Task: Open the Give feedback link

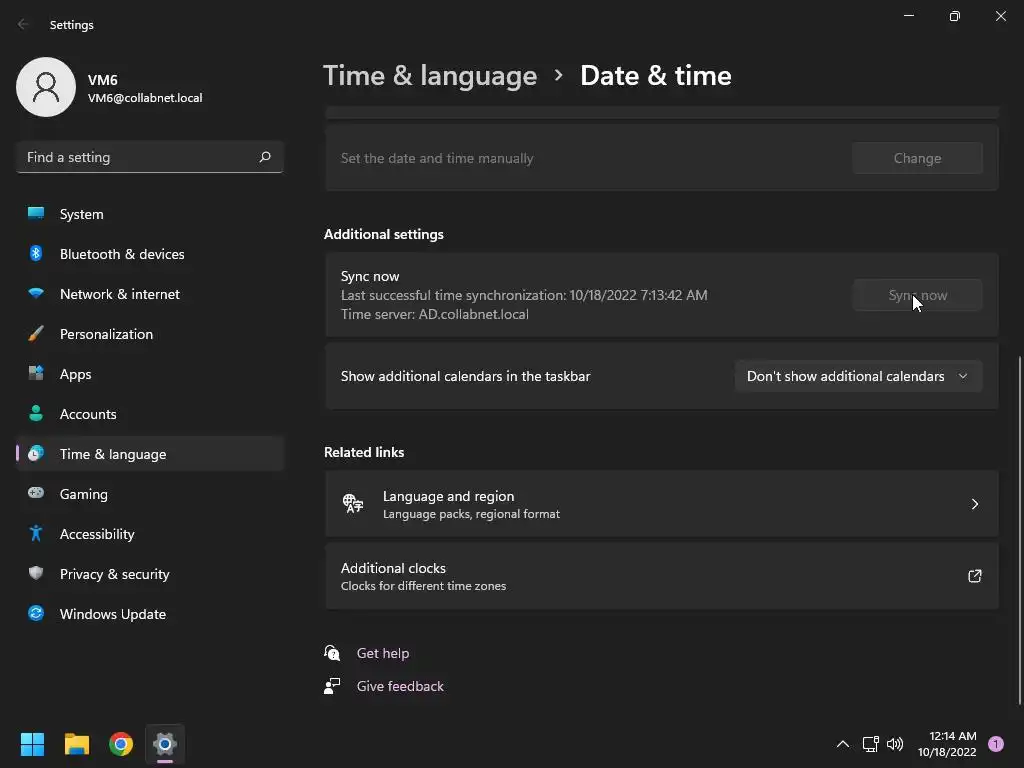Action: pyautogui.click(x=400, y=686)
